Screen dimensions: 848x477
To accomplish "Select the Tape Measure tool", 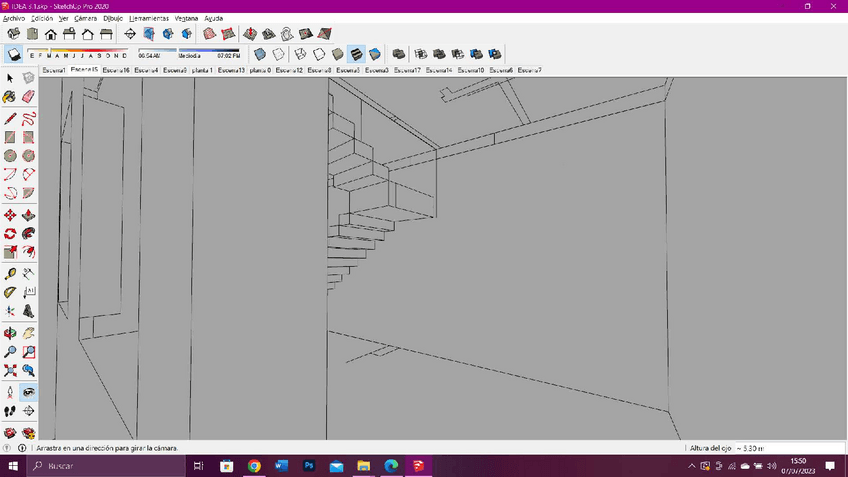I will click(x=10, y=273).
